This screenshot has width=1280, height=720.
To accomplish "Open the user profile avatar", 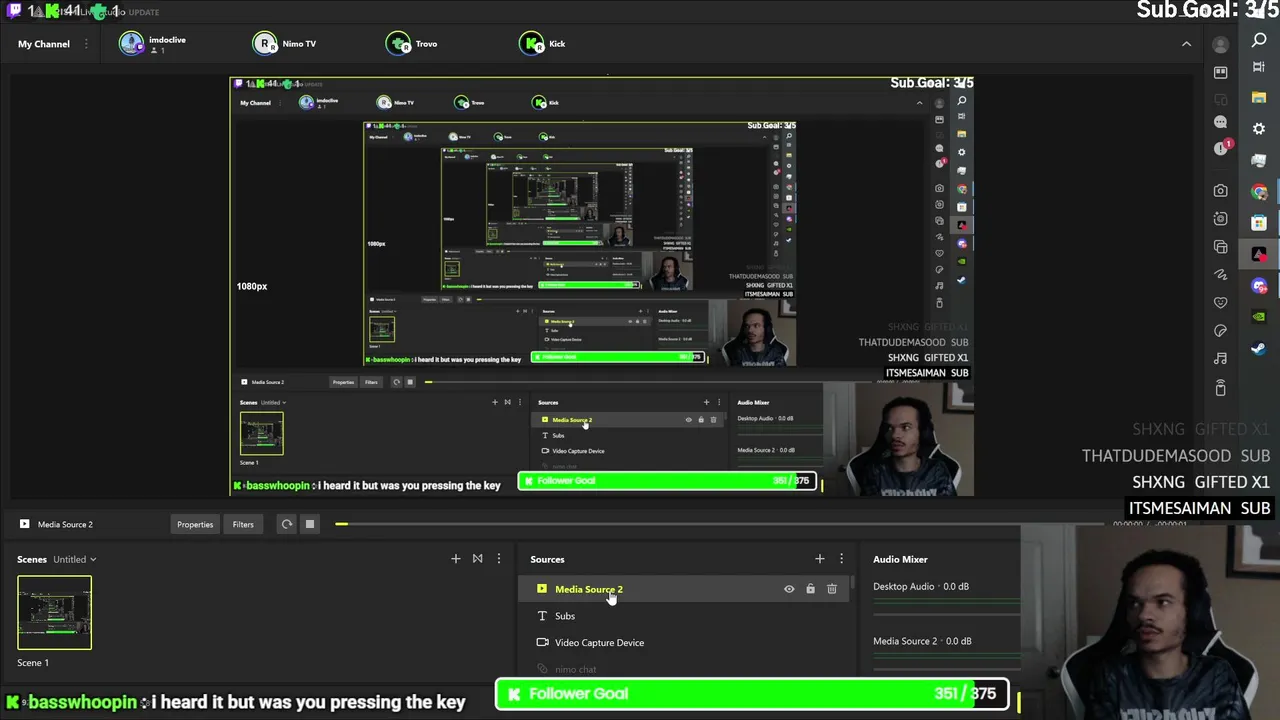I will [1220, 44].
